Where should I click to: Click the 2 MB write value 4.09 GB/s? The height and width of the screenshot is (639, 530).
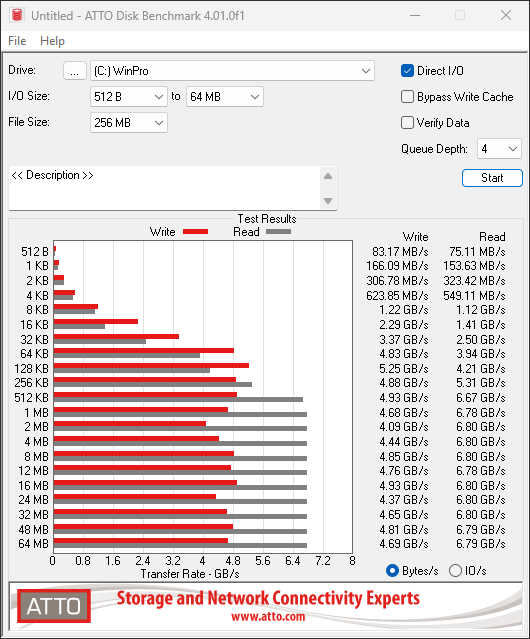[x=404, y=427]
